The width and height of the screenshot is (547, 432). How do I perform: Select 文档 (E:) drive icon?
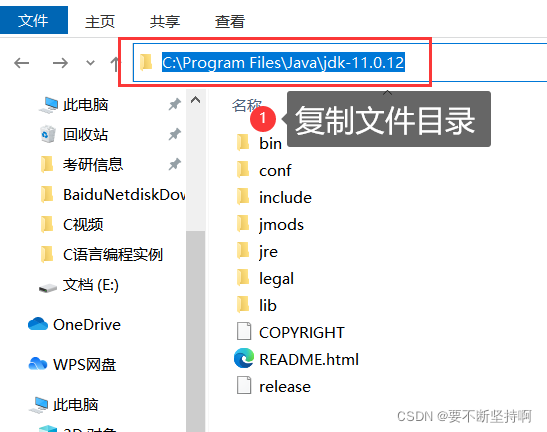[47, 288]
